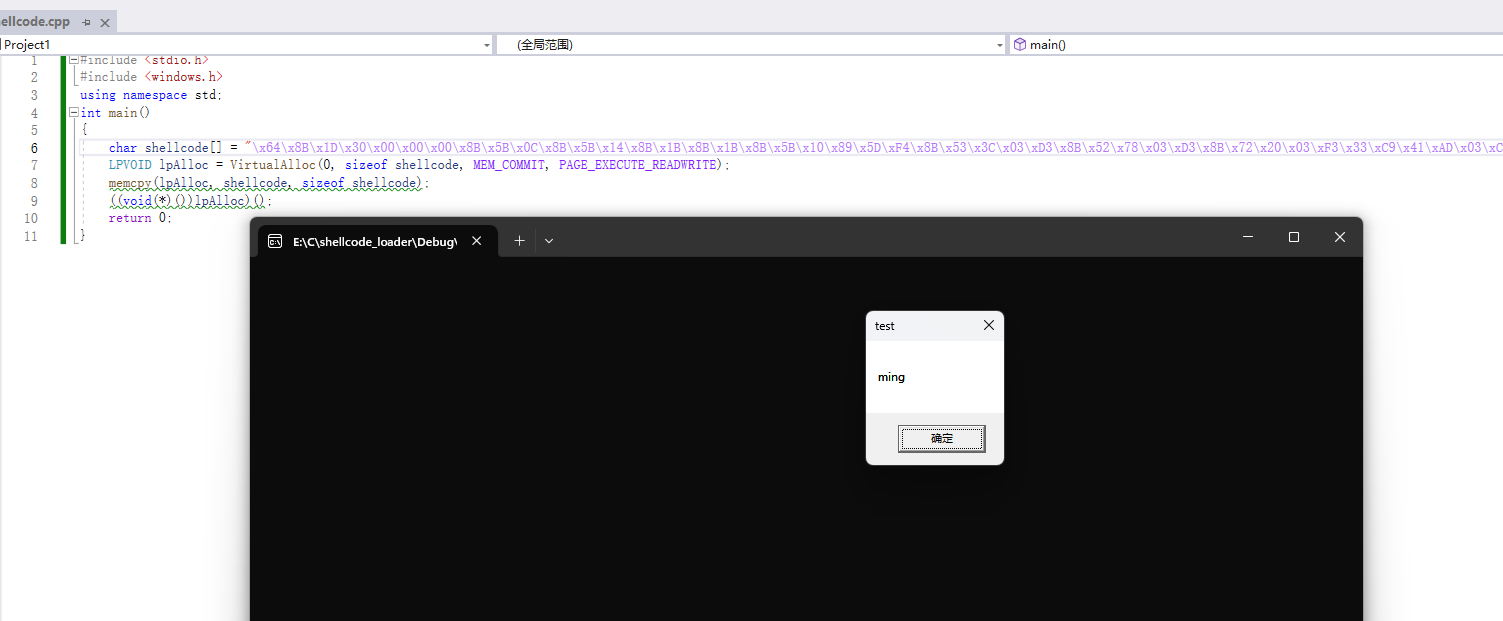Screen dimensions: 1503x621
Task: Click the X icon on the Debug terminal tab
Action: click(x=476, y=240)
